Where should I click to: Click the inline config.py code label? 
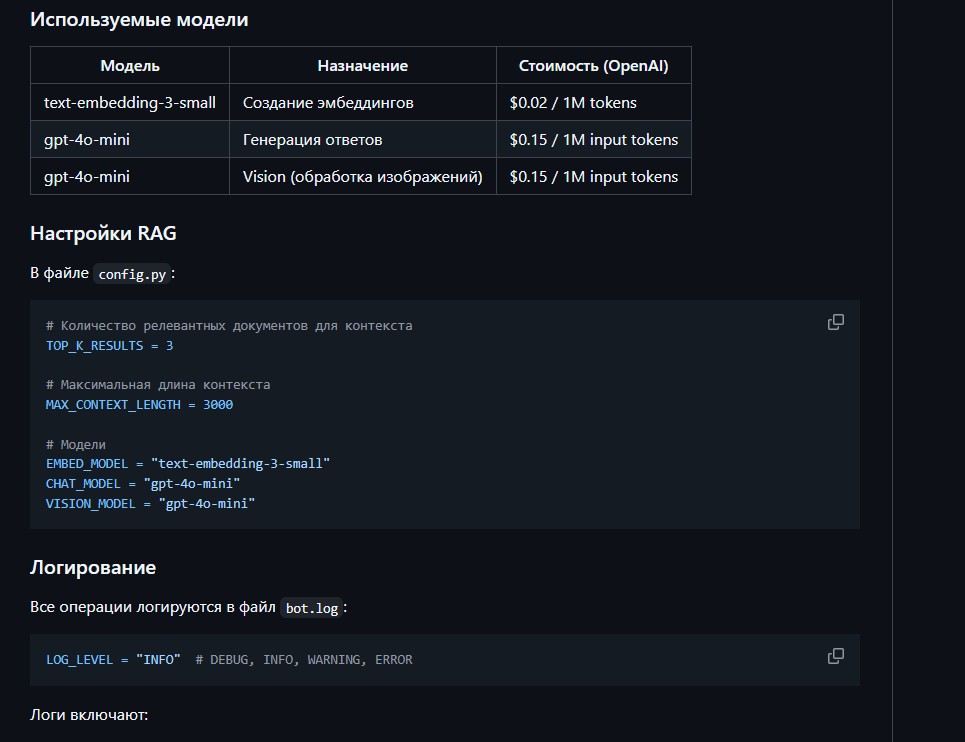(x=132, y=275)
